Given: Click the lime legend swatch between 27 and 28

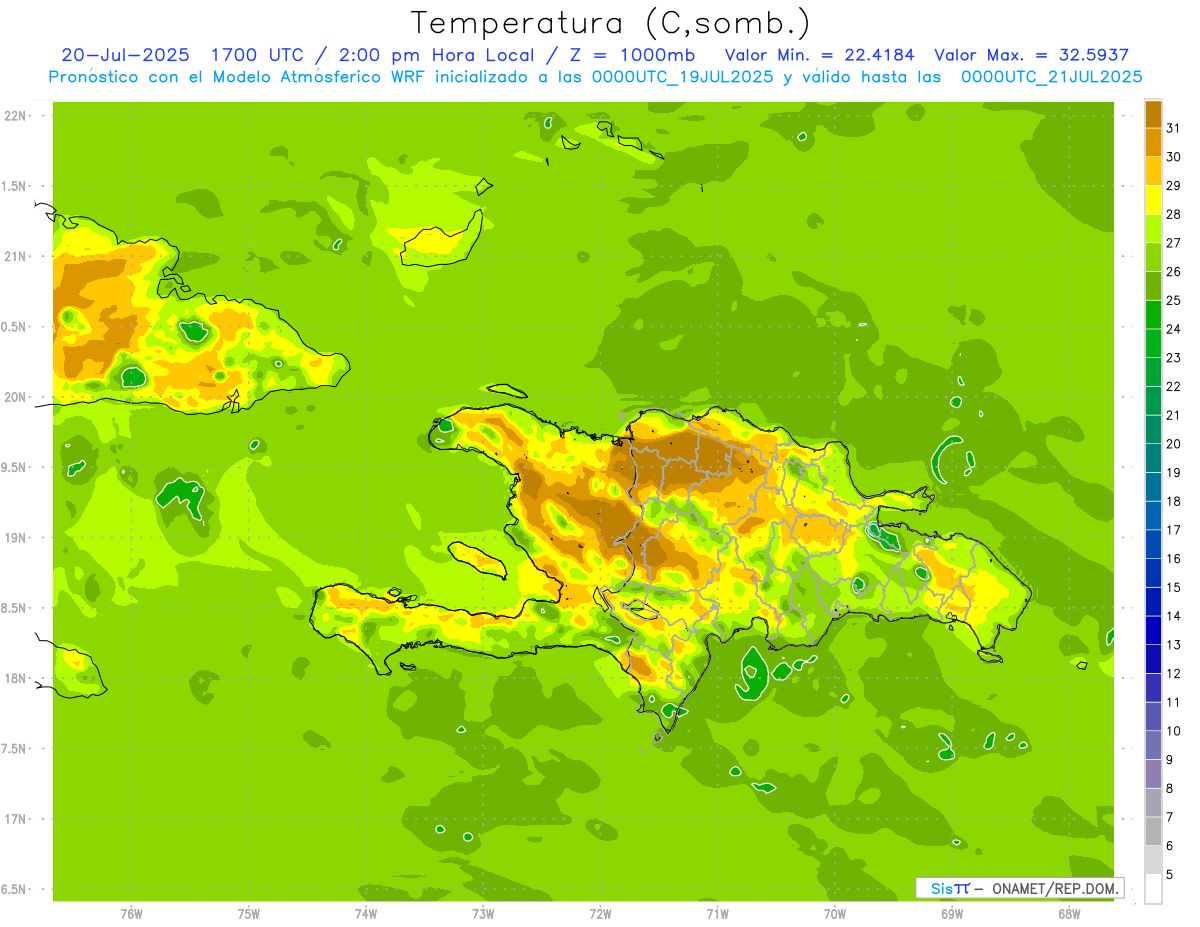Looking at the screenshot, I should click(x=1153, y=228).
